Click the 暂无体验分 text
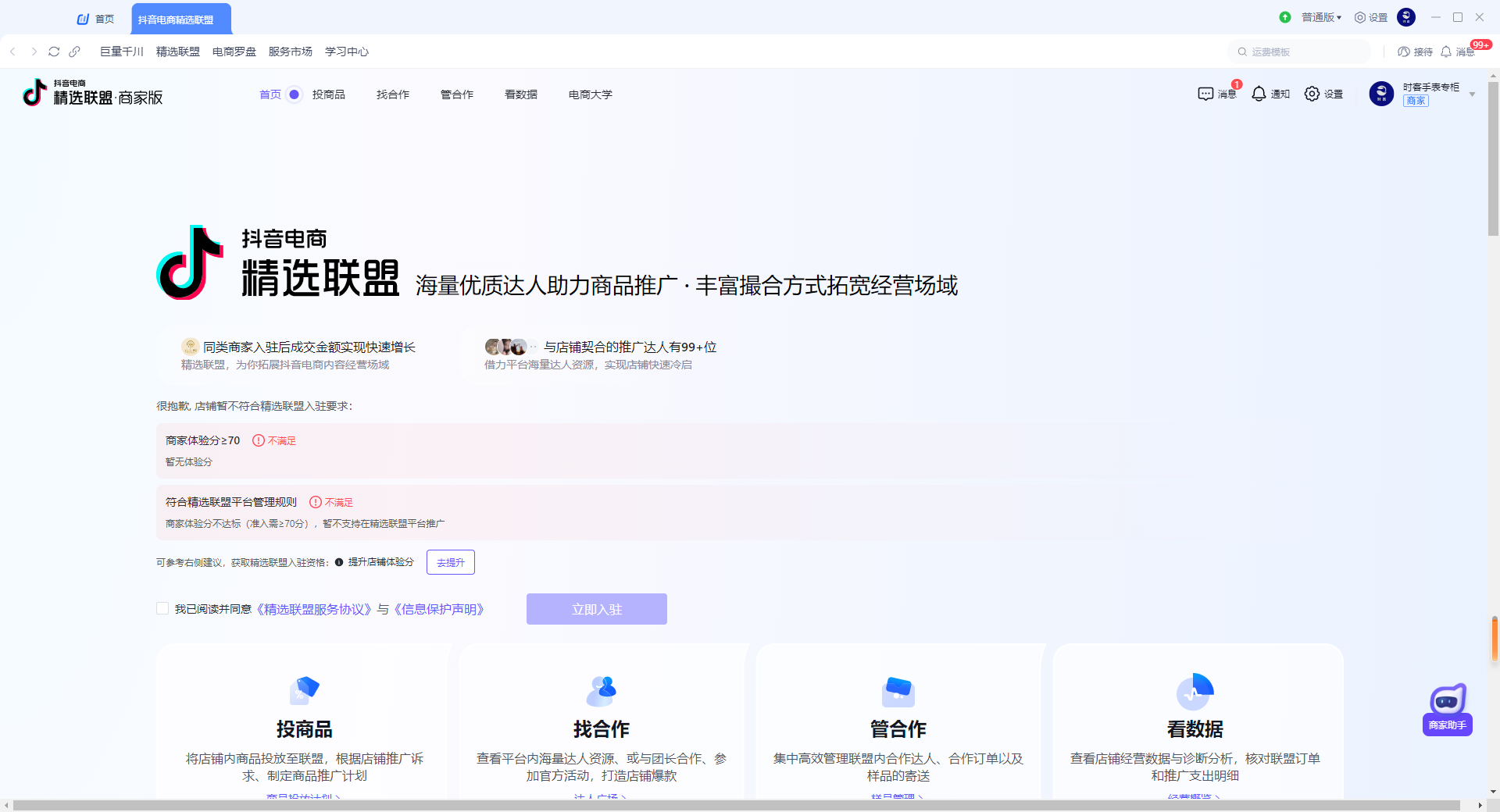Image resolution: width=1500 pixels, height=812 pixels. click(189, 461)
